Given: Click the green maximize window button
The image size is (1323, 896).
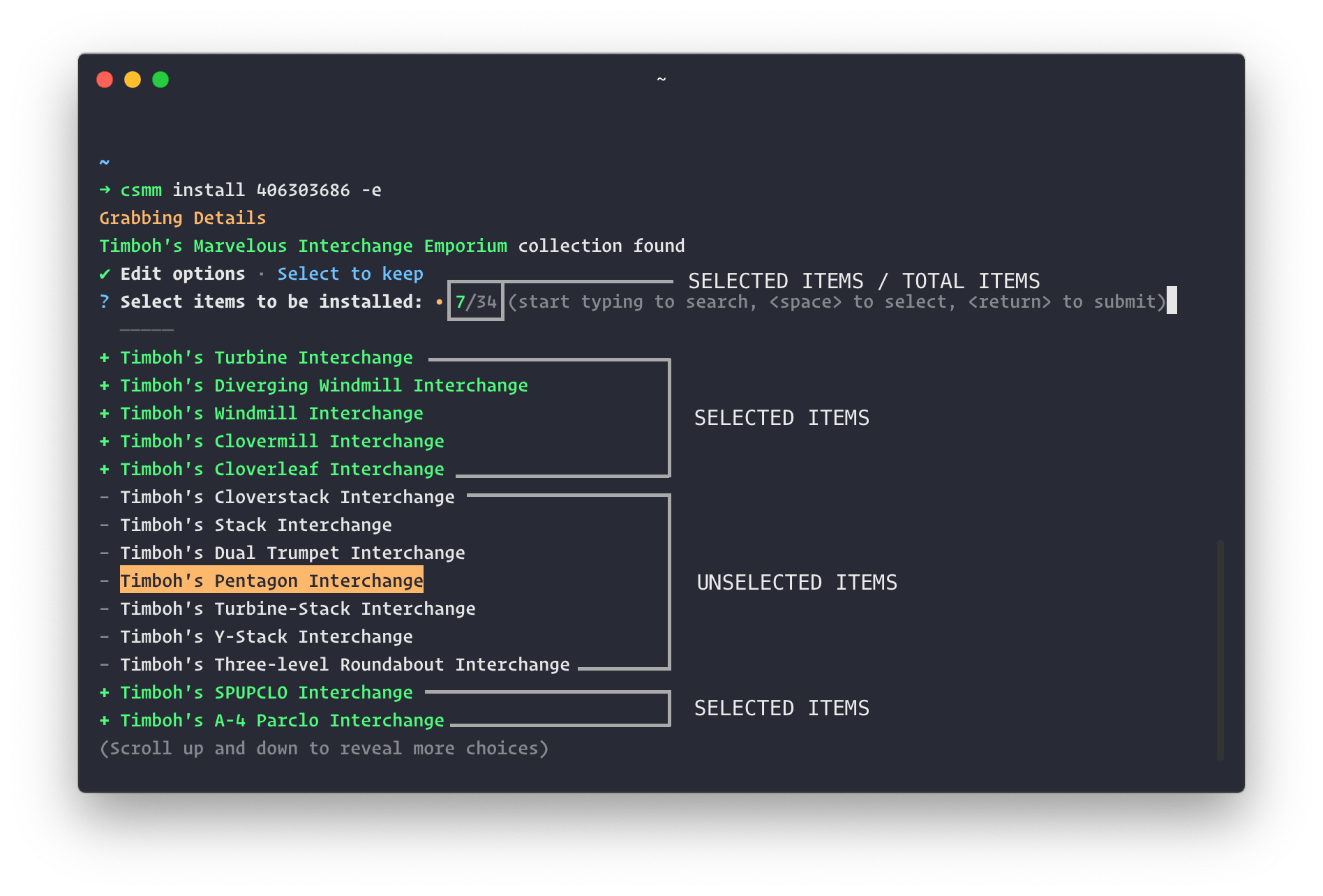Looking at the screenshot, I should (160, 80).
